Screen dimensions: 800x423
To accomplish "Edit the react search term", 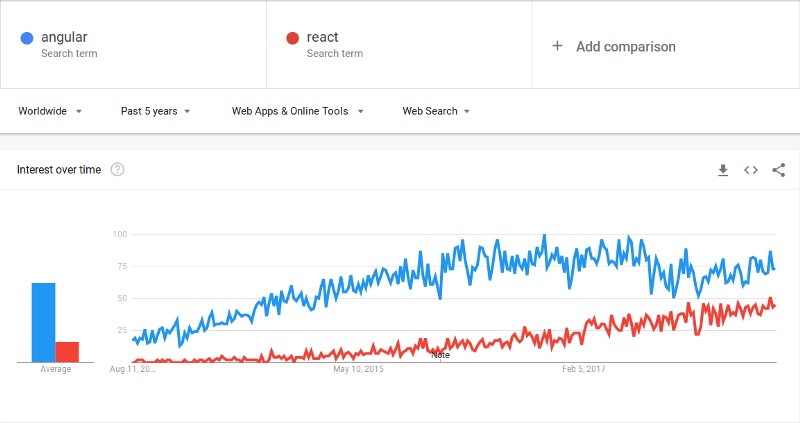I will click(322, 37).
